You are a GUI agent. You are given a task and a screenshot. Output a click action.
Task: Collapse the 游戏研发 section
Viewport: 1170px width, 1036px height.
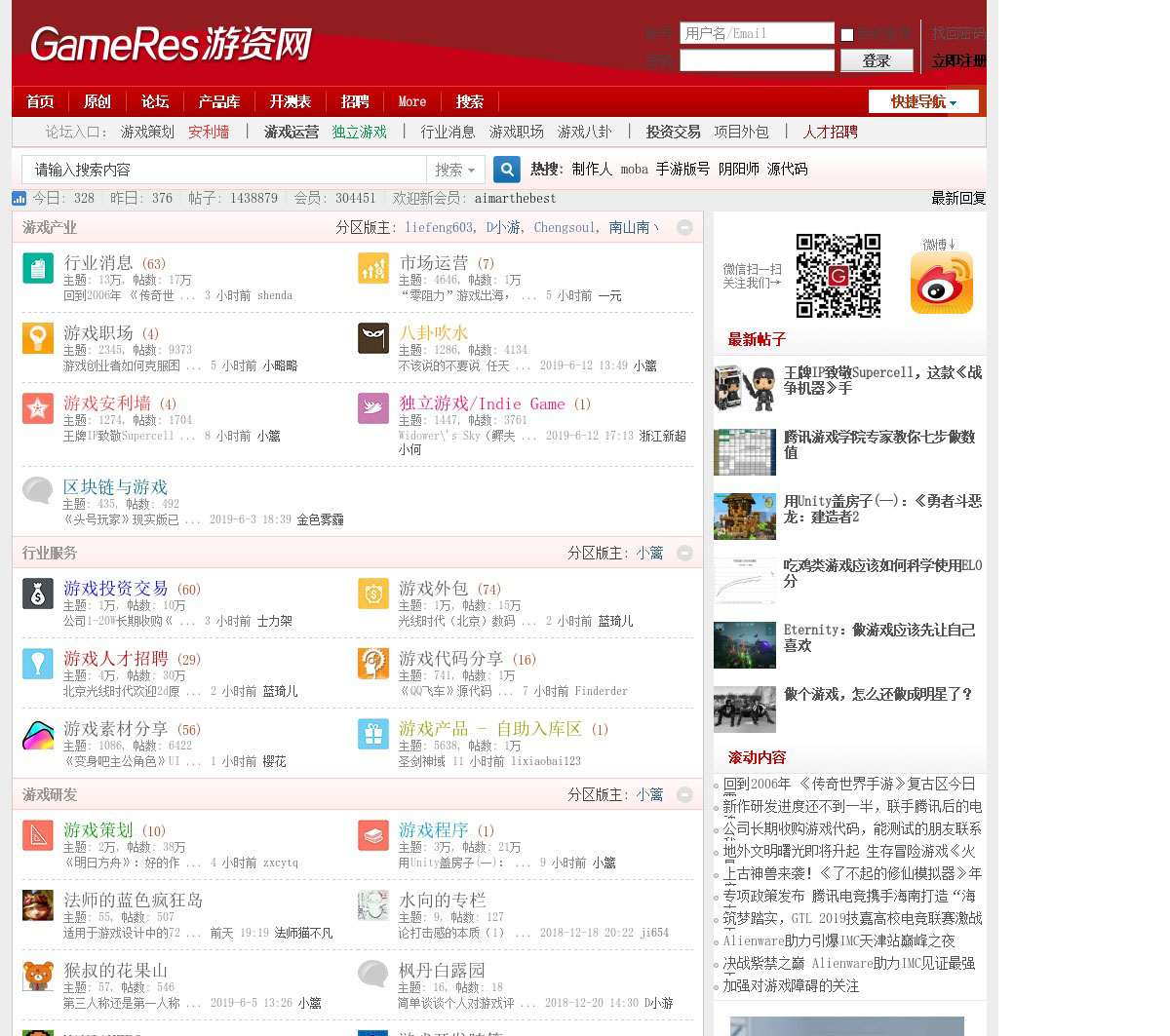coord(684,794)
